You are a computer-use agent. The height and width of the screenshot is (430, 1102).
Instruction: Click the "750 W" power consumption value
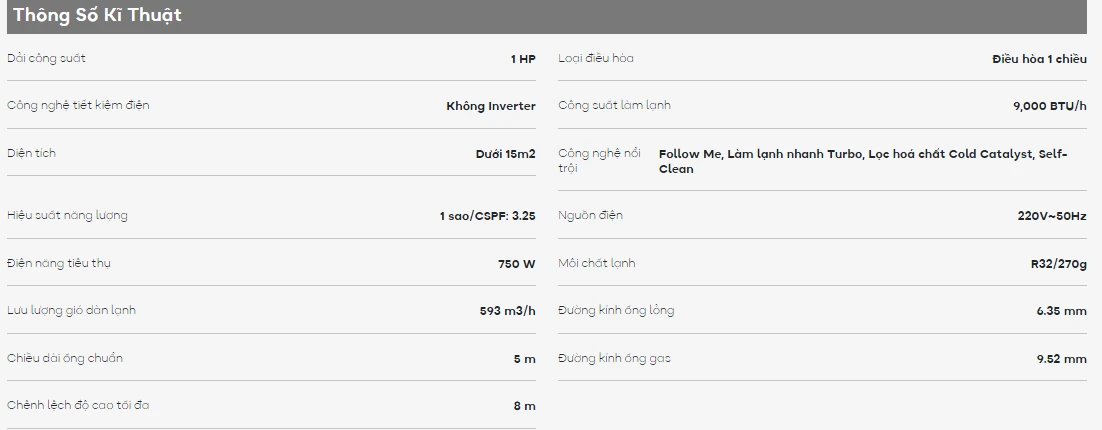516,264
